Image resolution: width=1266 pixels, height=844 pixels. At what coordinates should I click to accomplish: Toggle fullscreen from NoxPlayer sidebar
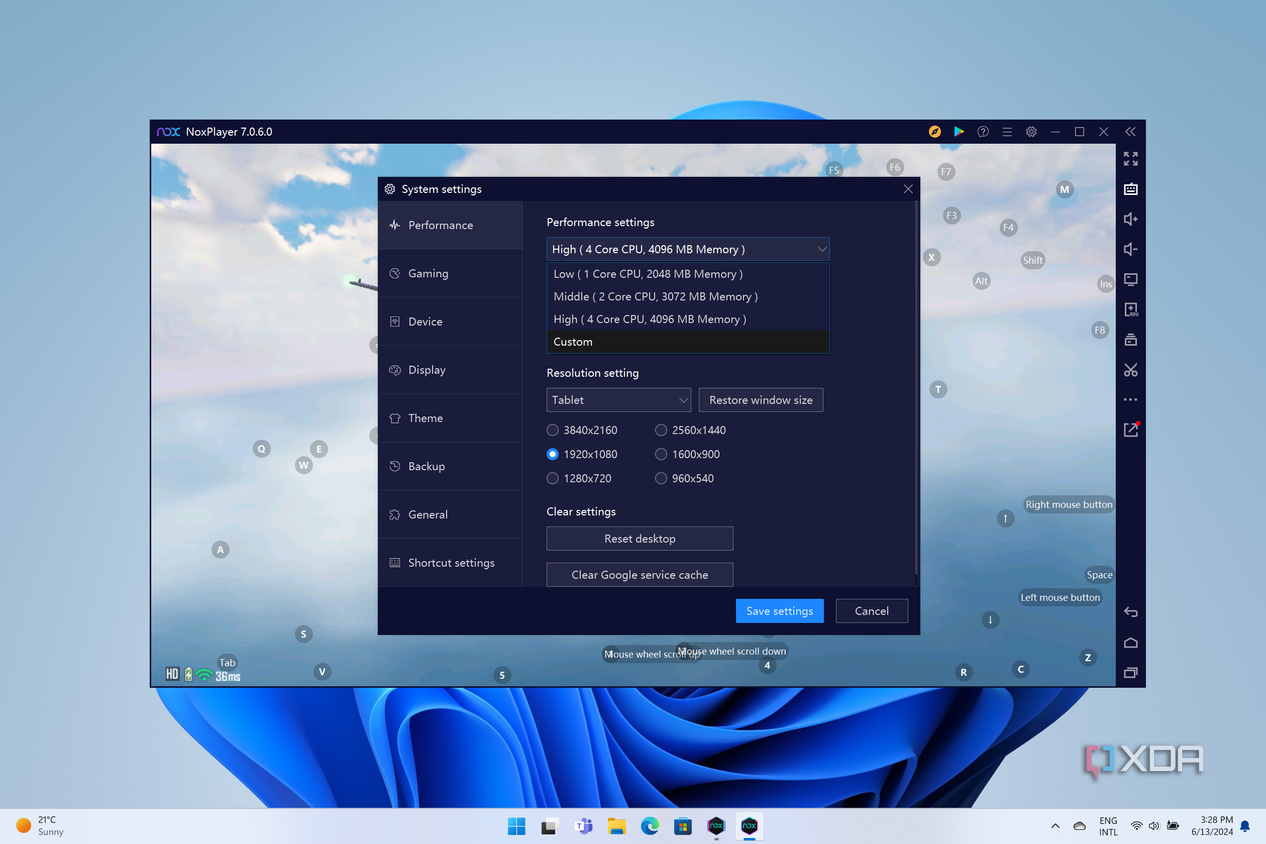(x=1130, y=159)
